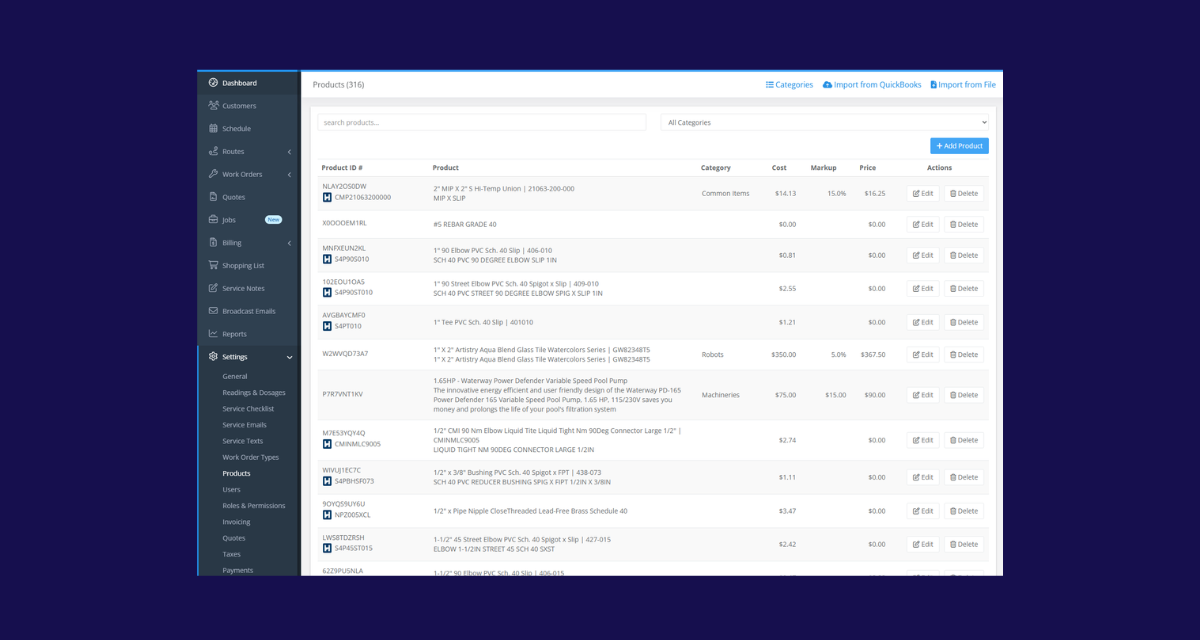
Task: Click the Broadcast Emails envelope icon
Action: 213,311
